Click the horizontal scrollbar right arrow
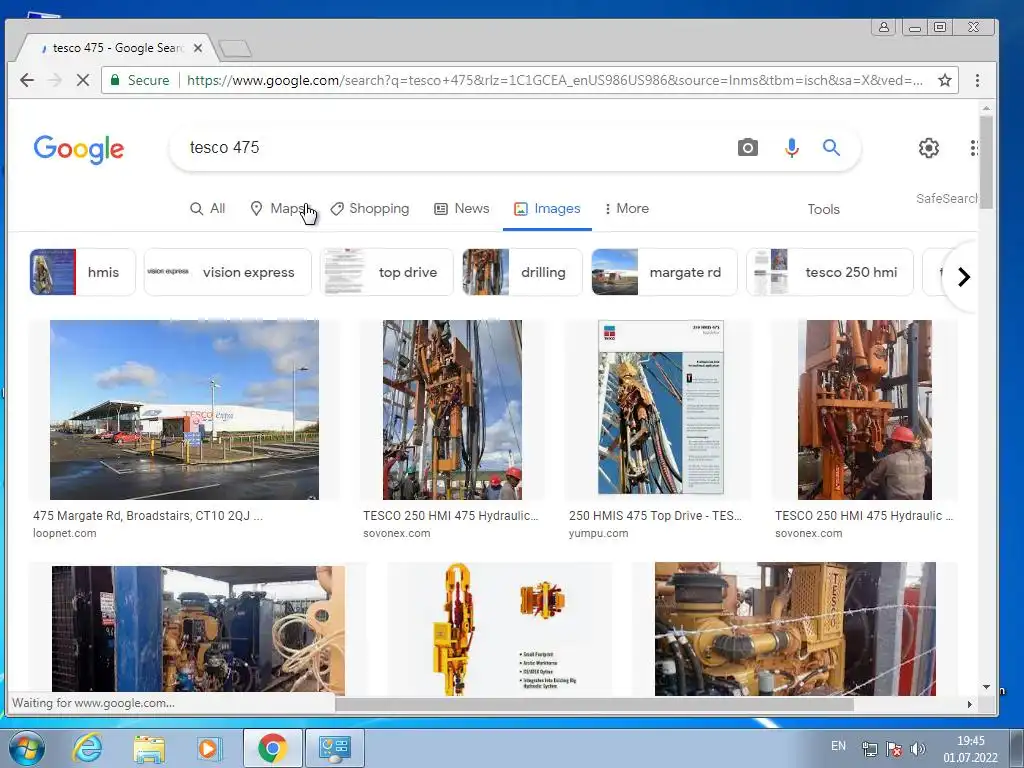 pyautogui.click(x=969, y=704)
